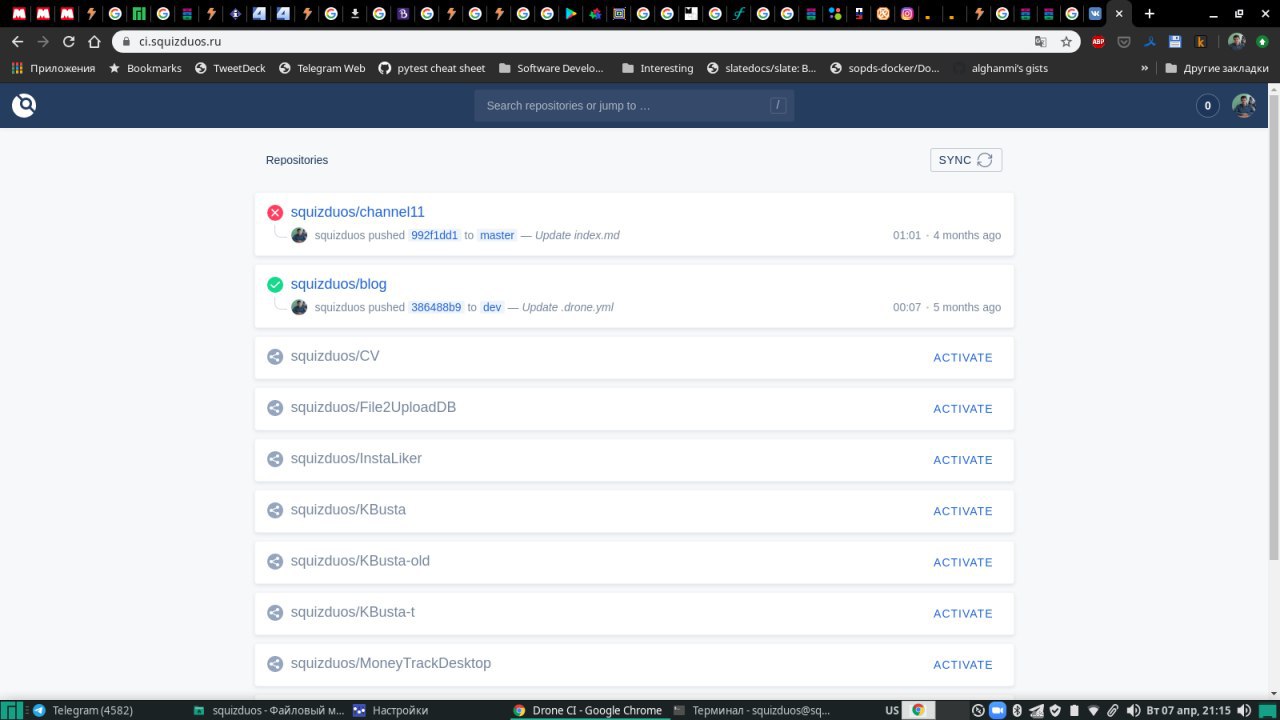Switch to the Instagram browser tab
This screenshot has width=1280, height=720.
pos(907,14)
